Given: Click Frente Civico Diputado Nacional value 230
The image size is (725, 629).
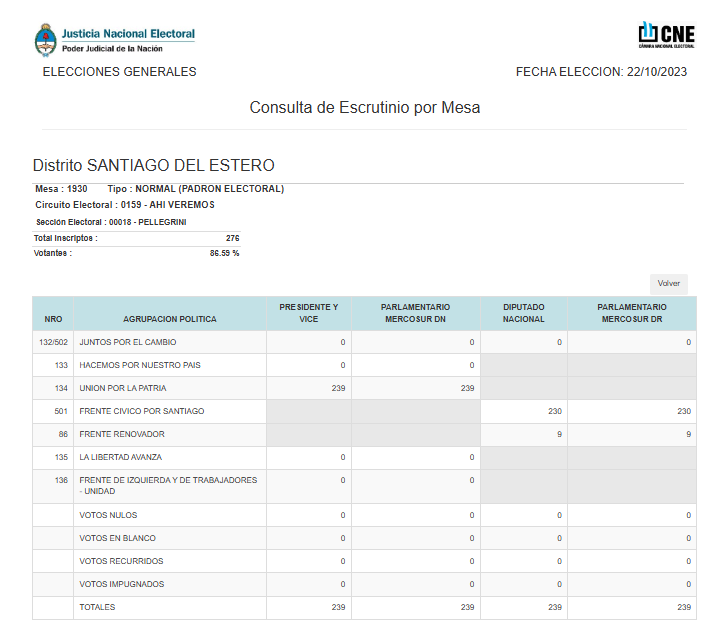Looking at the screenshot, I should tap(554, 411).
